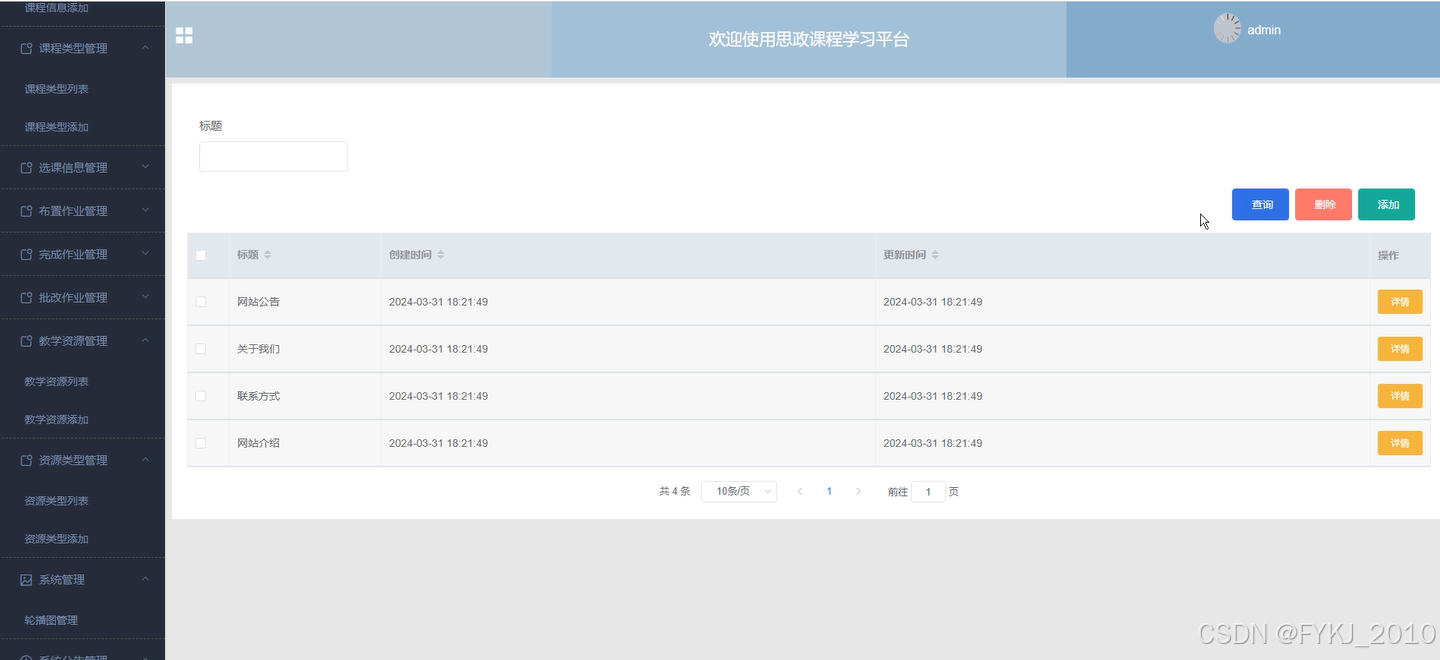Collapse 教学资源管理 using its chevron

coord(146,341)
